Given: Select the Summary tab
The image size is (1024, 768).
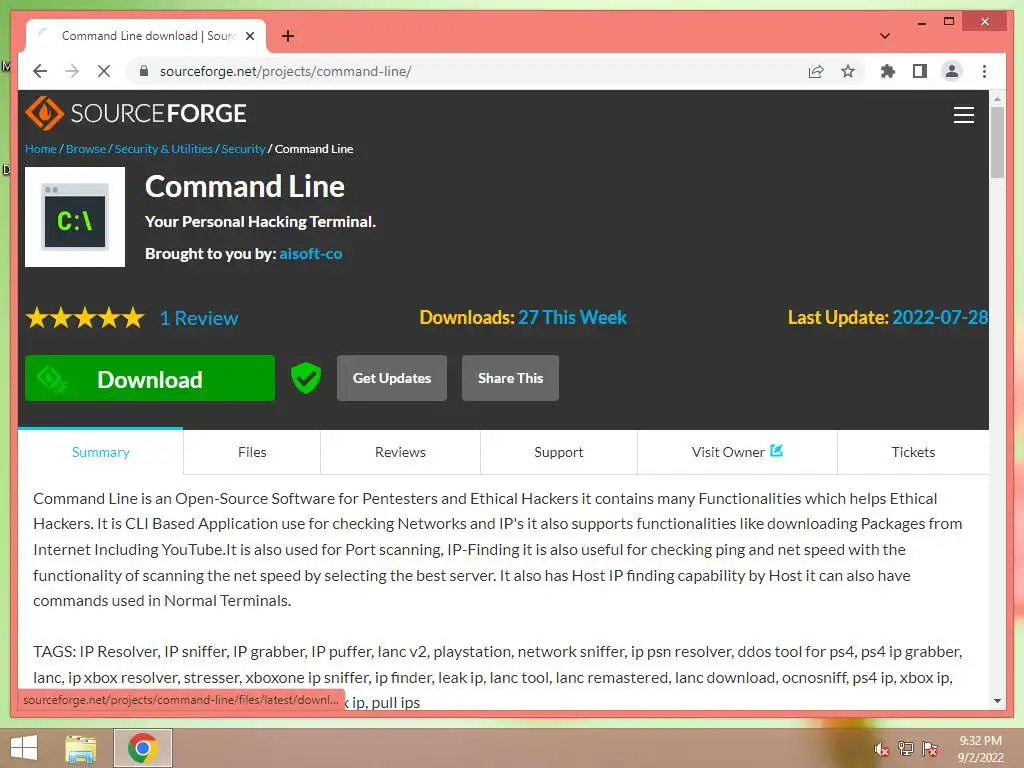Looking at the screenshot, I should click(x=101, y=452).
